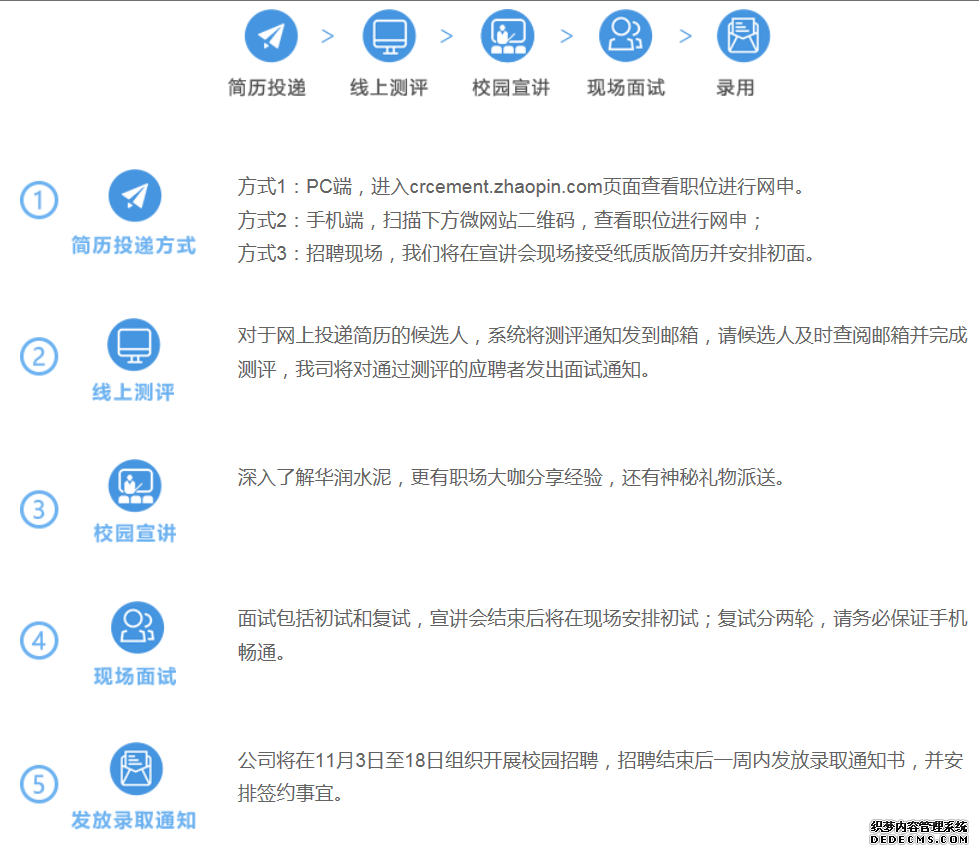Click the circled number 2 badge
Image resolution: width=979 pixels, height=854 pixels.
click(39, 356)
